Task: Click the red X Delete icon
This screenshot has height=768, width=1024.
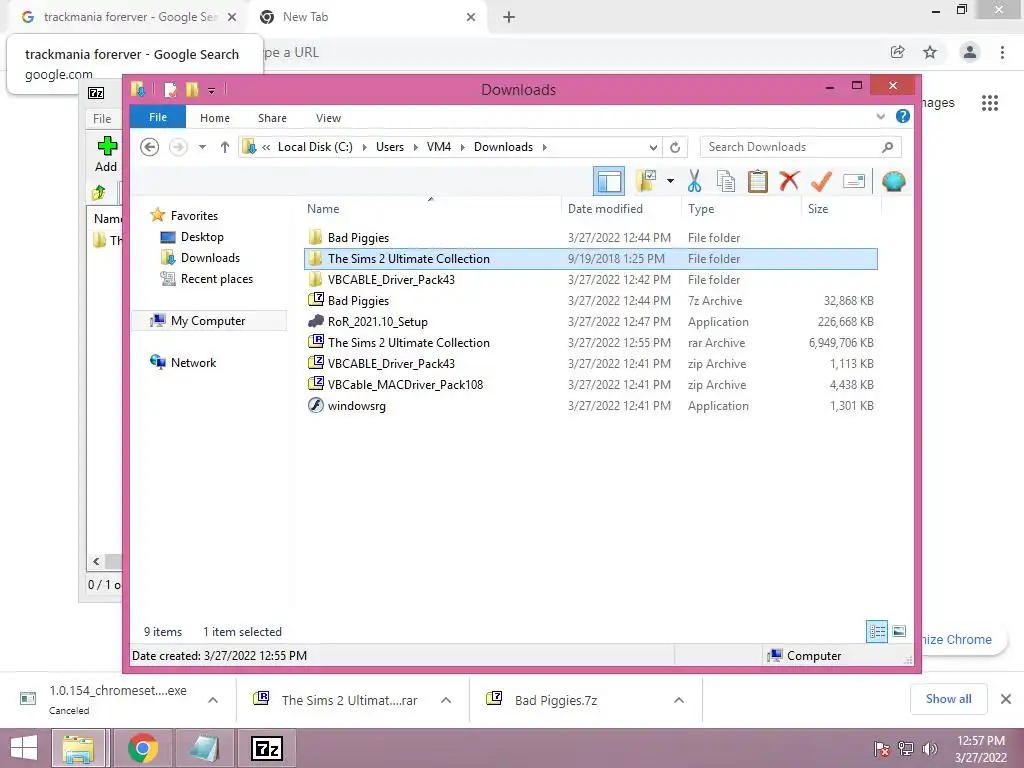Action: 789,180
